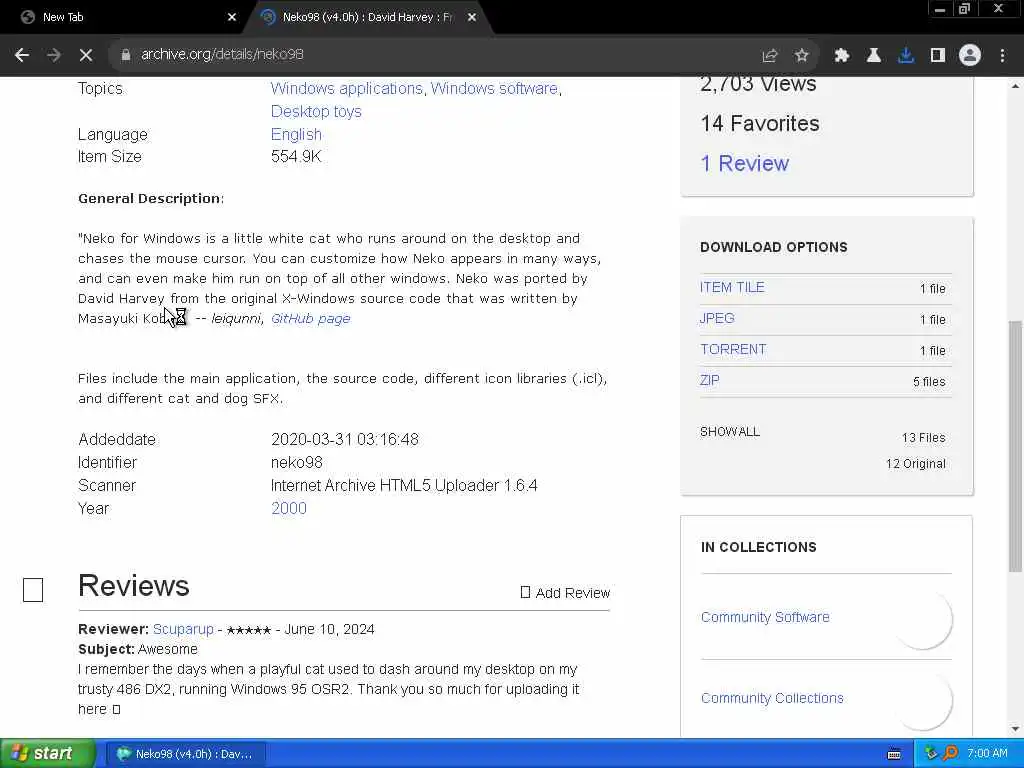Open the Windows Start menu
This screenshot has width=1024, height=768.
coord(48,754)
